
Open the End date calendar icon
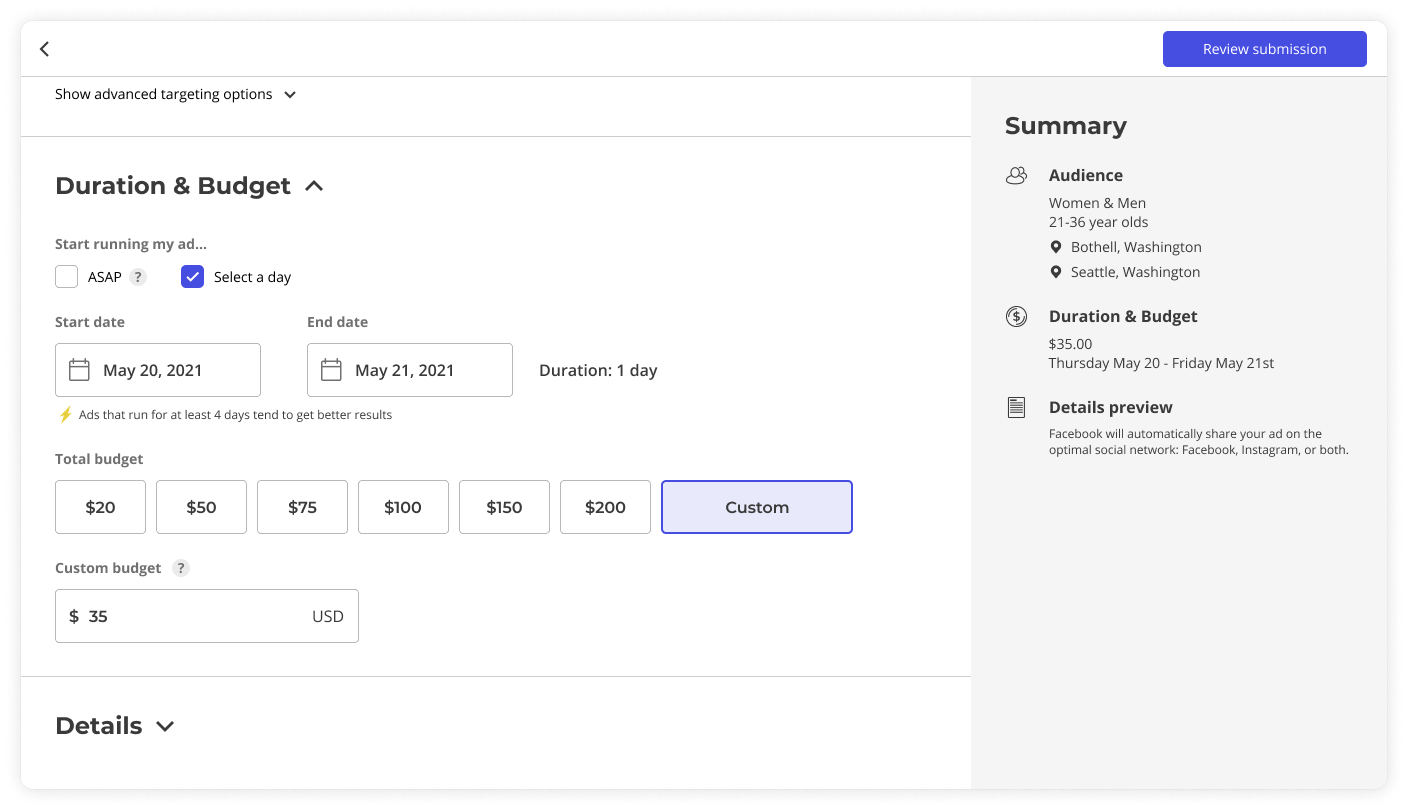(331, 370)
